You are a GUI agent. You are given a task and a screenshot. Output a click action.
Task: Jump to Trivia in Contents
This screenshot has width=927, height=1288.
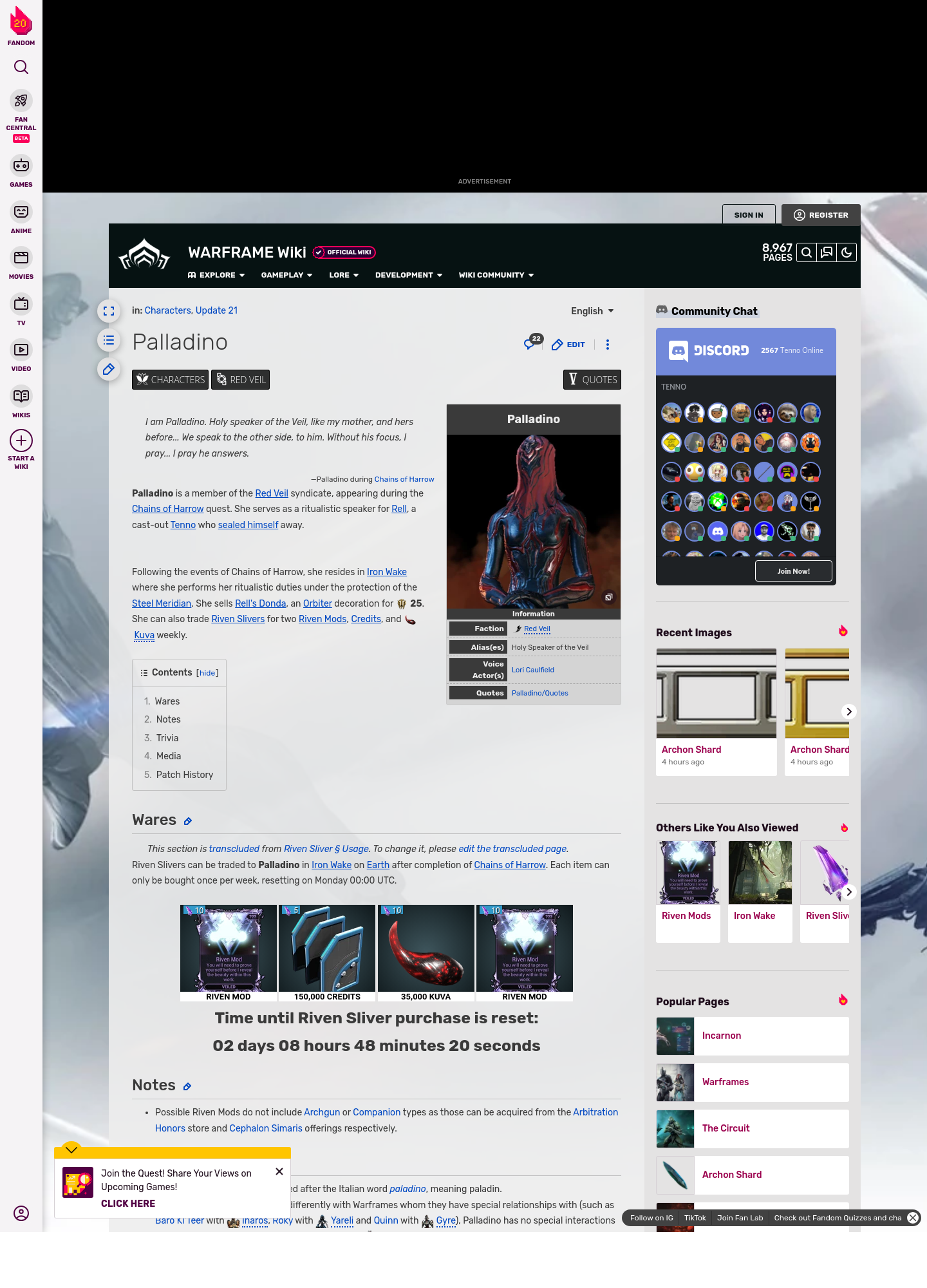point(167,738)
